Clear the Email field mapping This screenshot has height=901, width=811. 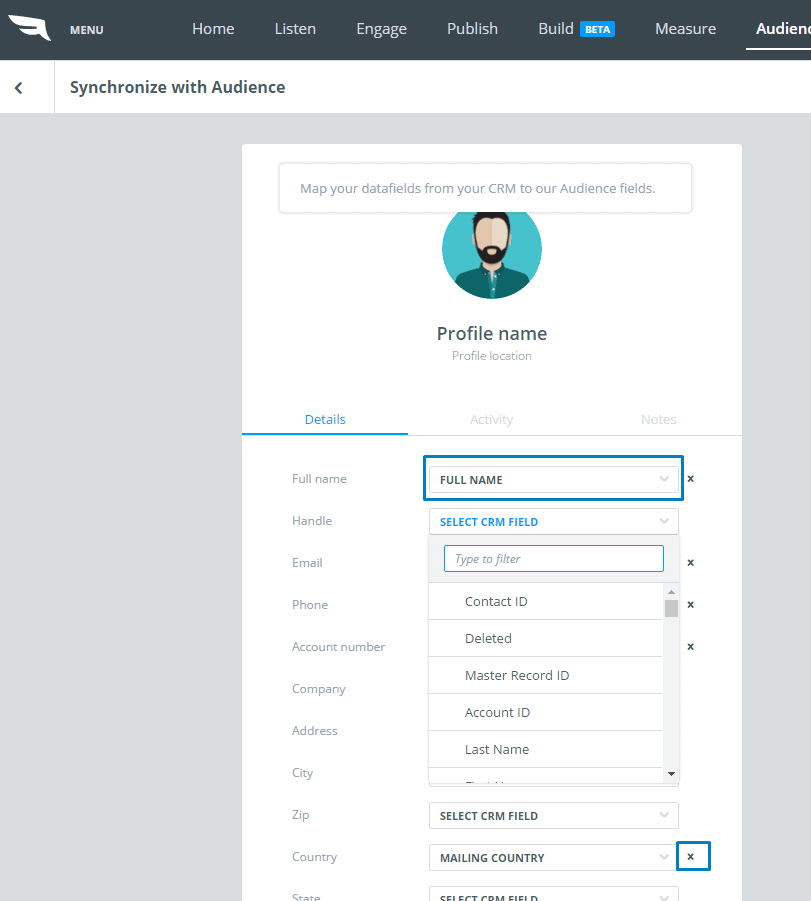[690, 563]
